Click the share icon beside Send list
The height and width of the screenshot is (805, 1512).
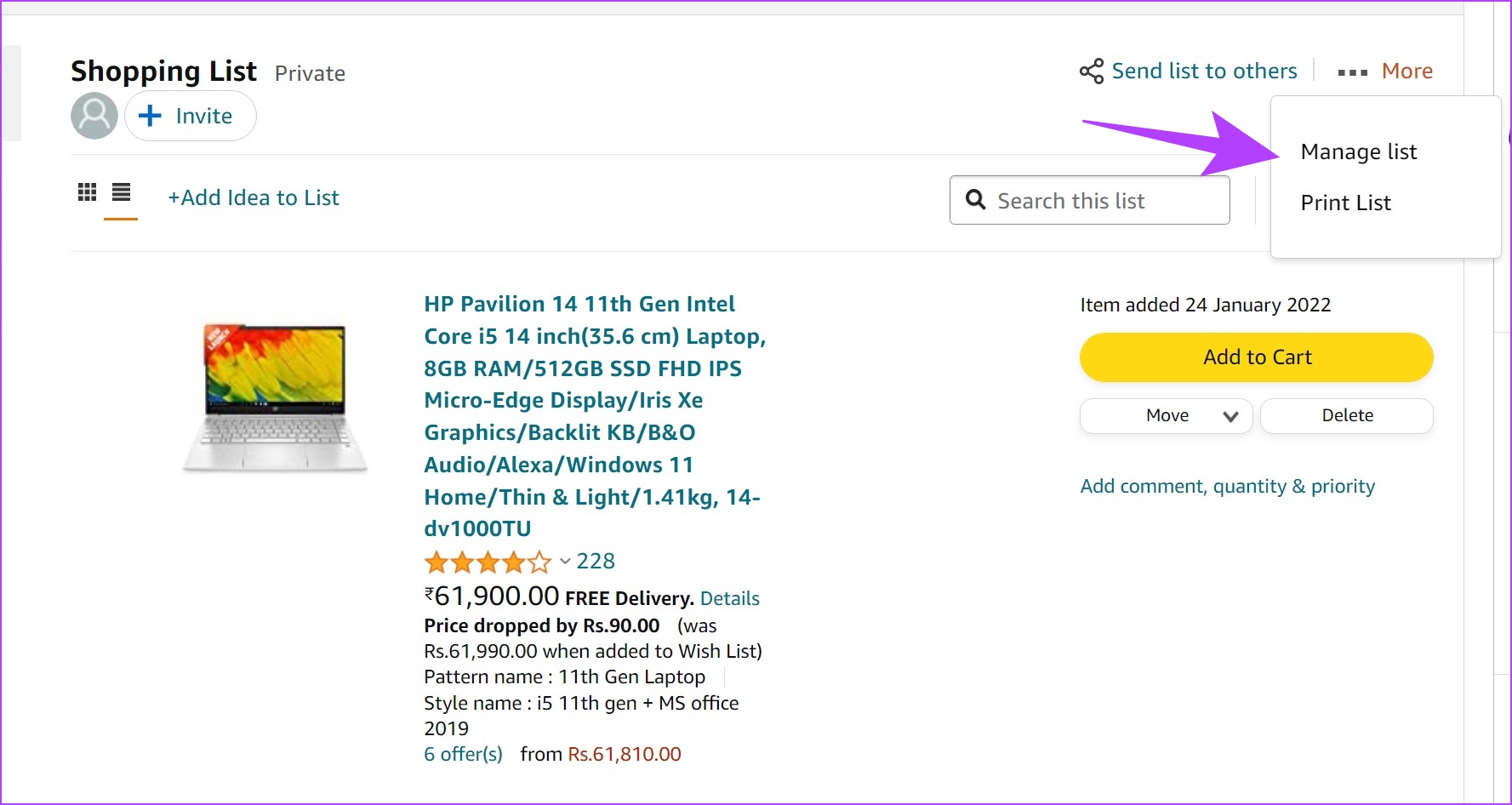pyautogui.click(x=1092, y=71)
